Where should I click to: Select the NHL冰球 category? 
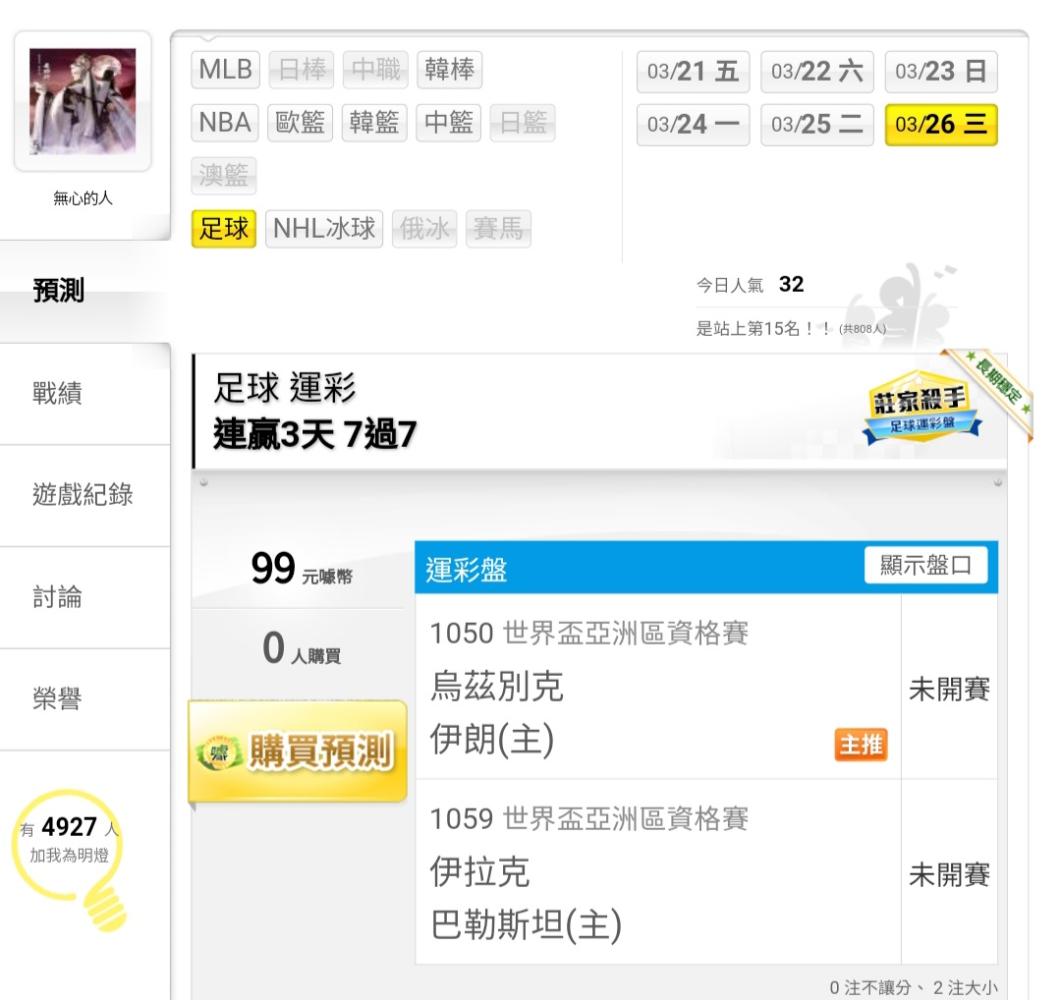(x=324, y=229)
